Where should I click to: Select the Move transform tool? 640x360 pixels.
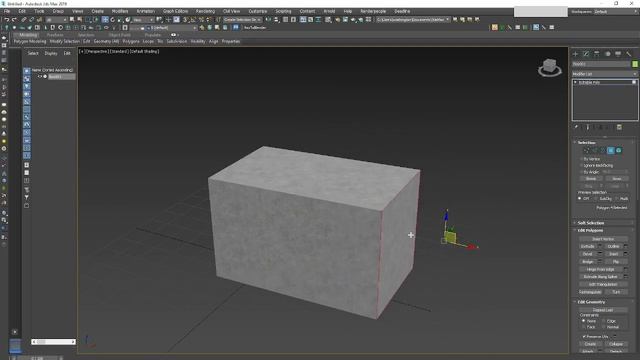[x=105, y=20]
